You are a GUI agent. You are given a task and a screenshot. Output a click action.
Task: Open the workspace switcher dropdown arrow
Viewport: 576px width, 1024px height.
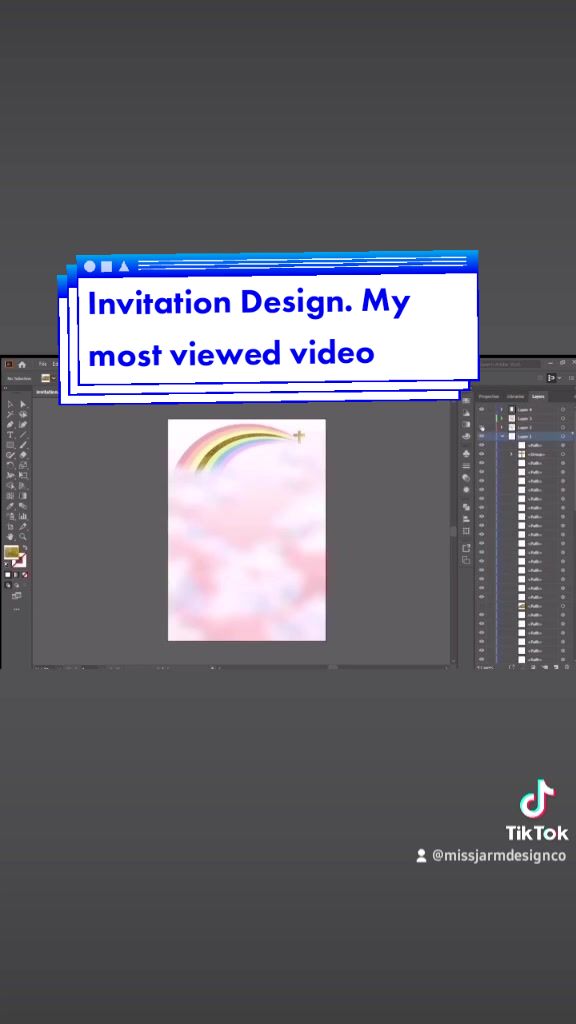[x=560, y=378]
